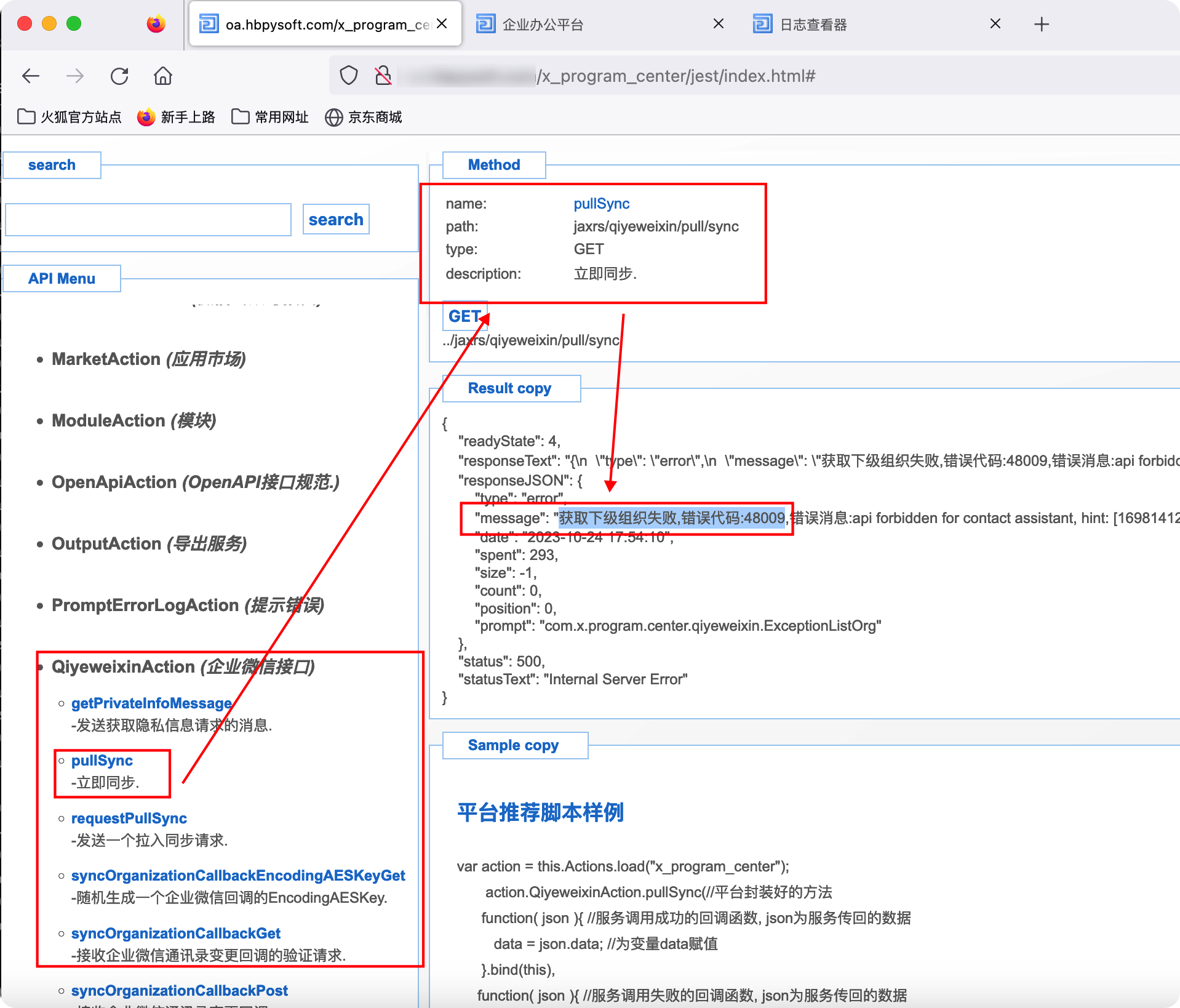Run the GET request button
1180x1008 pixels.
coord(465,316)
